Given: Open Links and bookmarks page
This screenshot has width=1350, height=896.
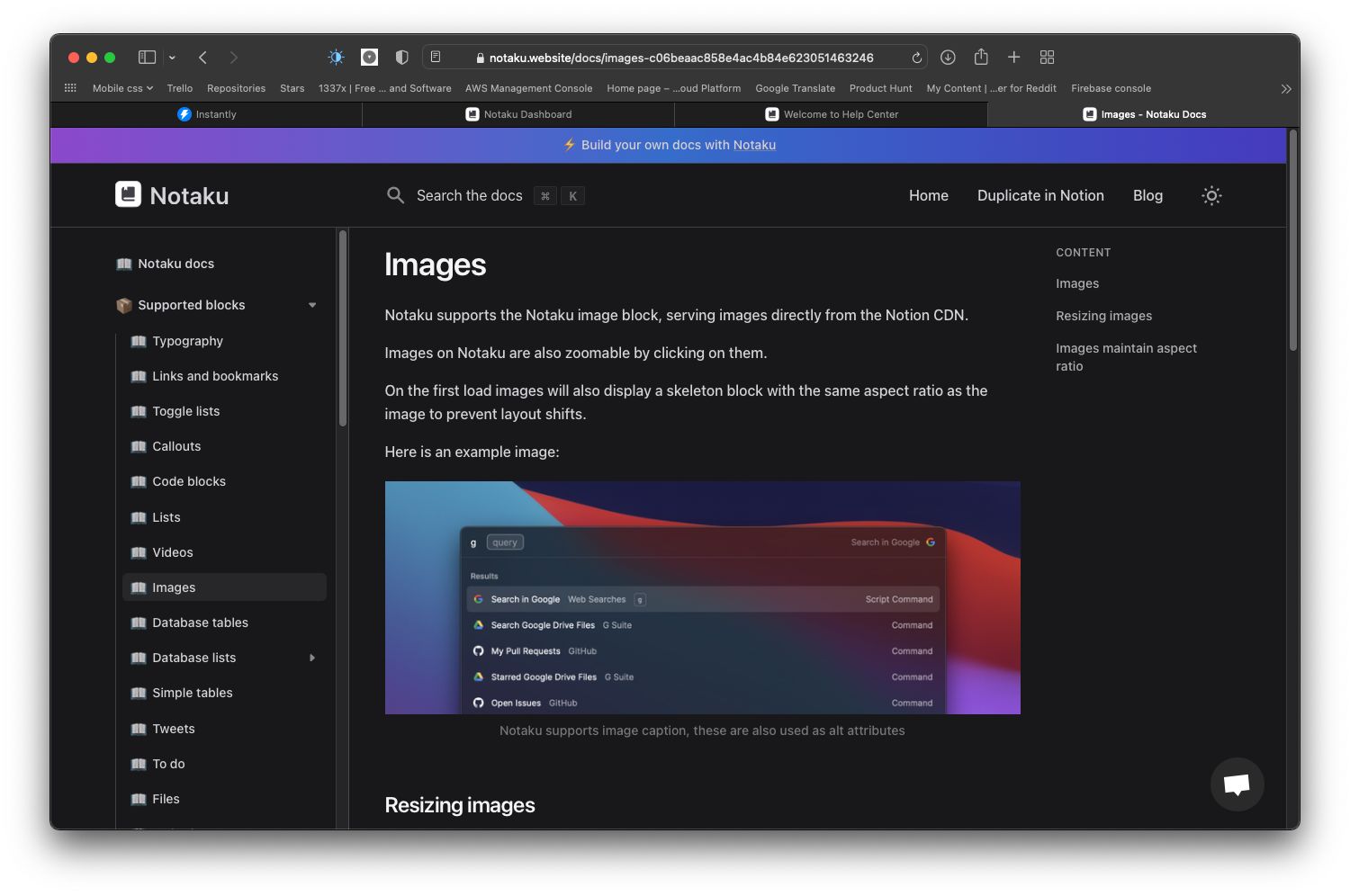Looking at the screenshot, I should pyautogui.click(x=215, y=376).
